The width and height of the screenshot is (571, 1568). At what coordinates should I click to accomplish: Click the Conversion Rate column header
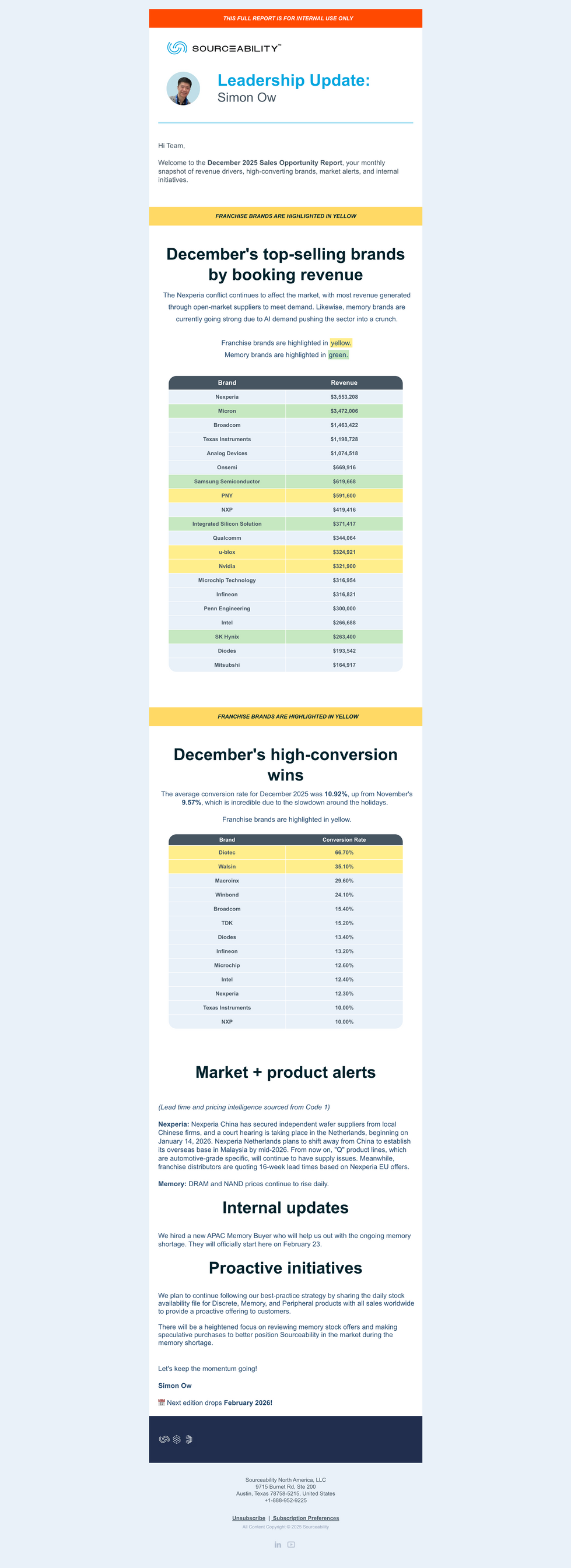coord(344,840)
